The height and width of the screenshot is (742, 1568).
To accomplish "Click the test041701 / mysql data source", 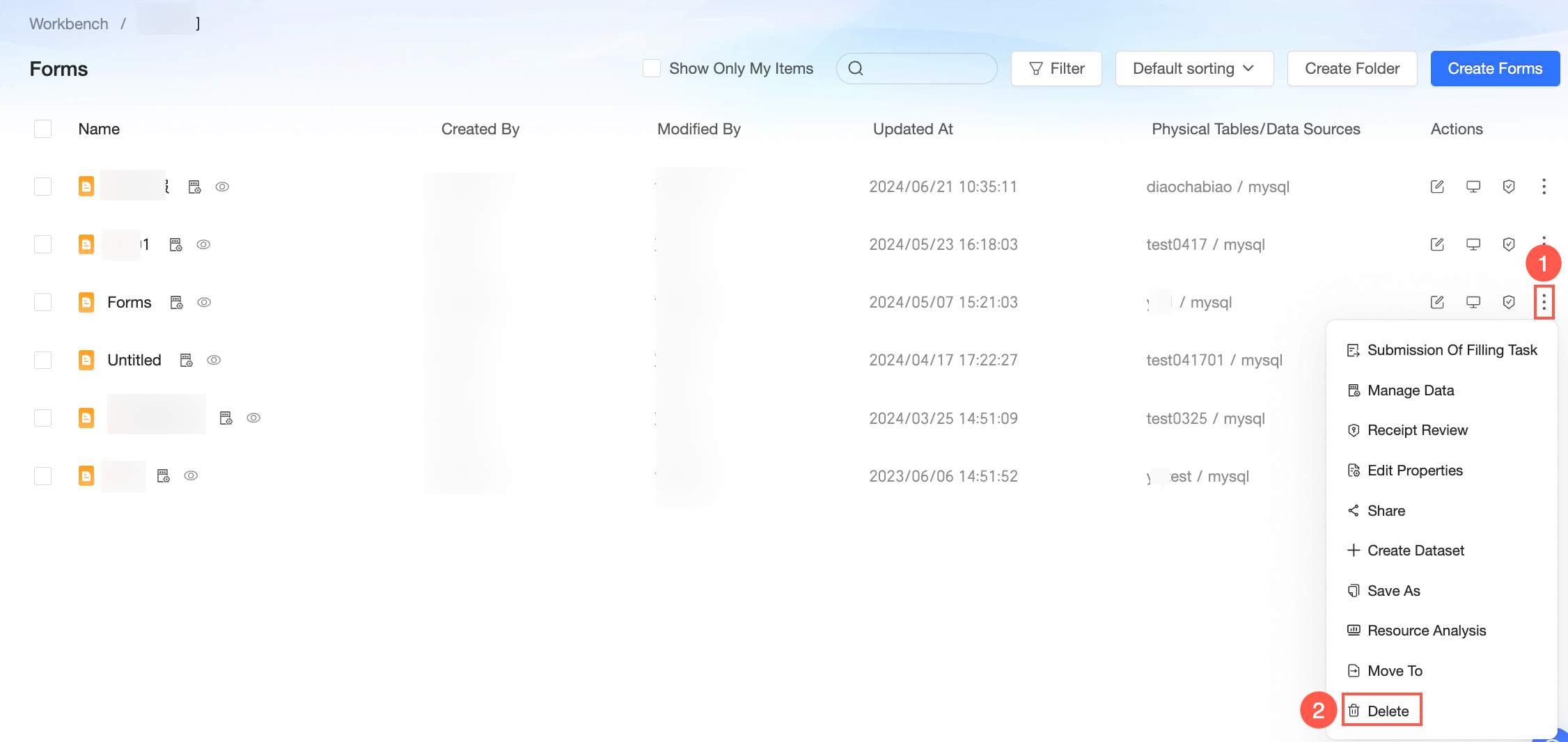I will 1214,360.
